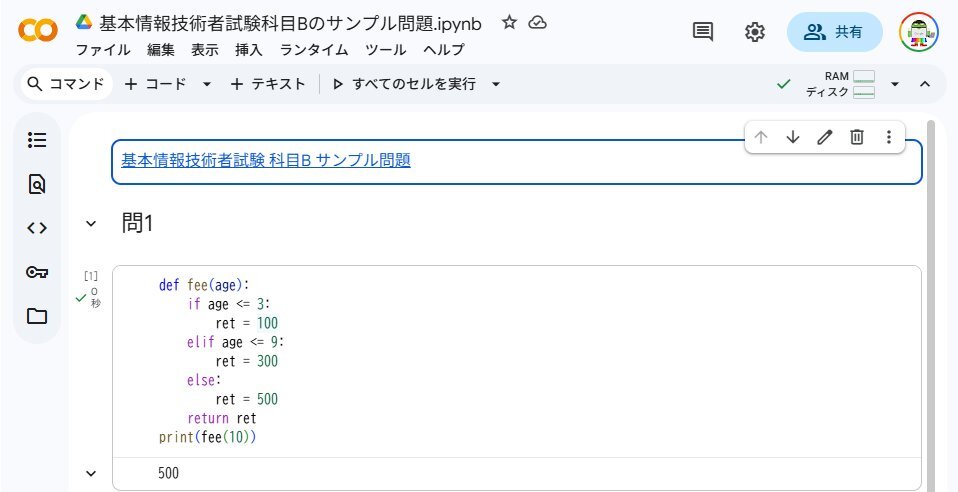The image size is (958, 492).
Task: Move the cell down with arrow icon
Action: [793, 137]
